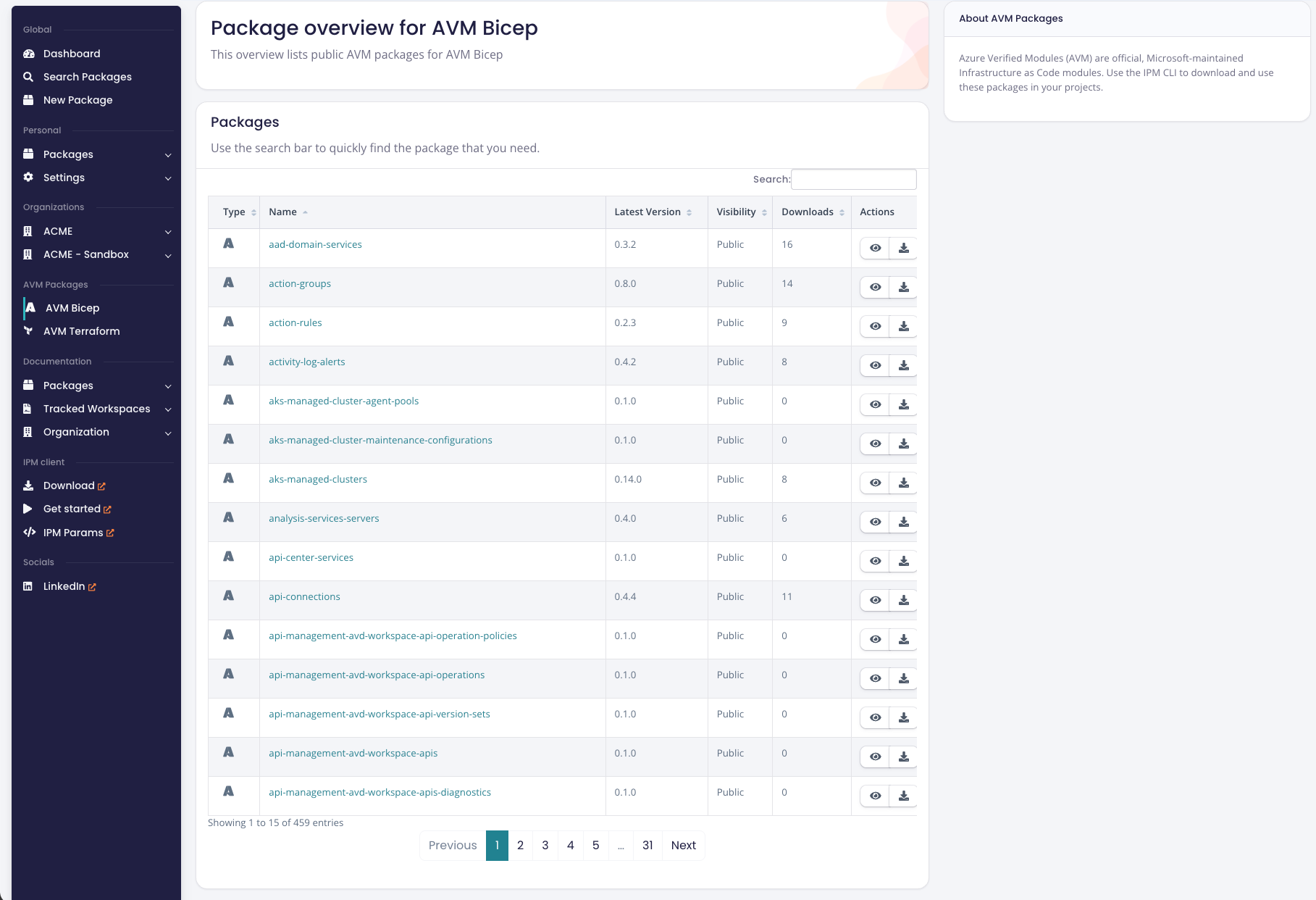Download the aad-domain-services package
This screenshot has width=1316, height=900.
pyautogui.click(x=904, y=248)
